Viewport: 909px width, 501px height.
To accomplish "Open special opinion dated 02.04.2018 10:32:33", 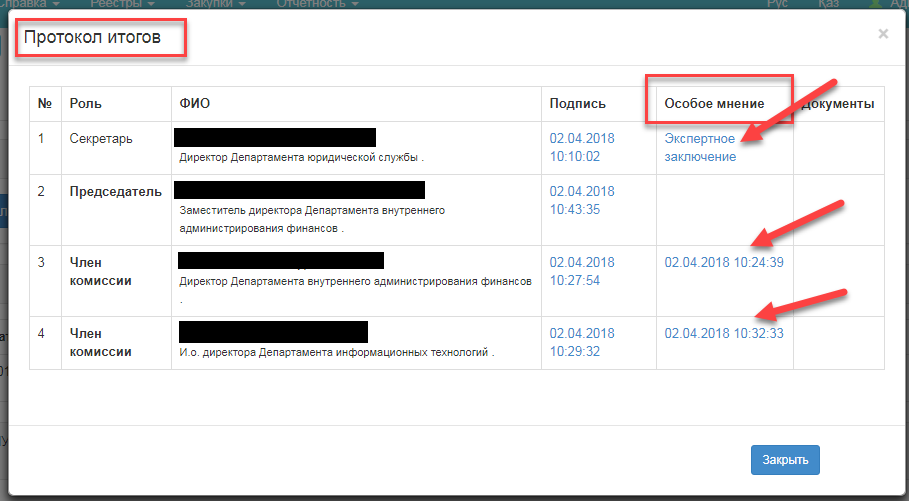I will pyautogui.click(x=723, y=334).
